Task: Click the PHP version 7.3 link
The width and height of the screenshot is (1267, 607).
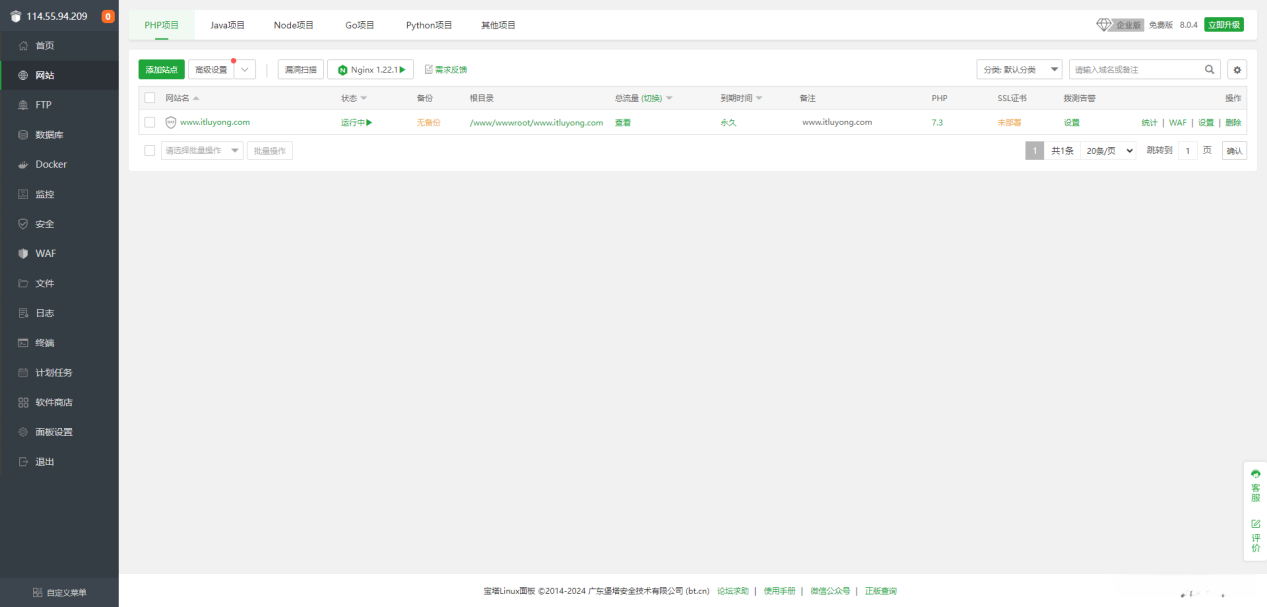Action: coord(937,122)
